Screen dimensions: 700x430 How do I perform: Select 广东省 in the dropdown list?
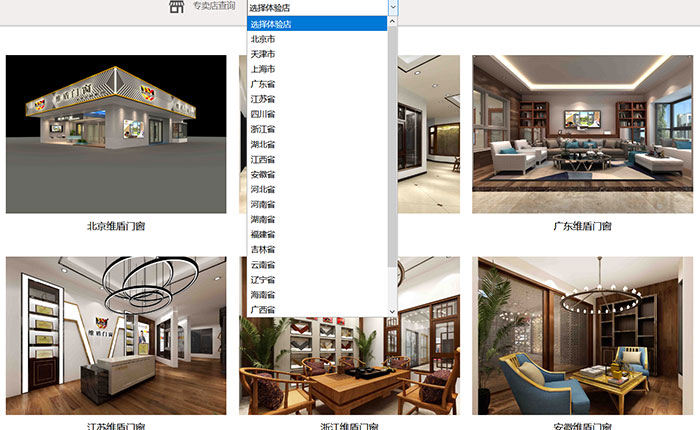click(263, 84)
